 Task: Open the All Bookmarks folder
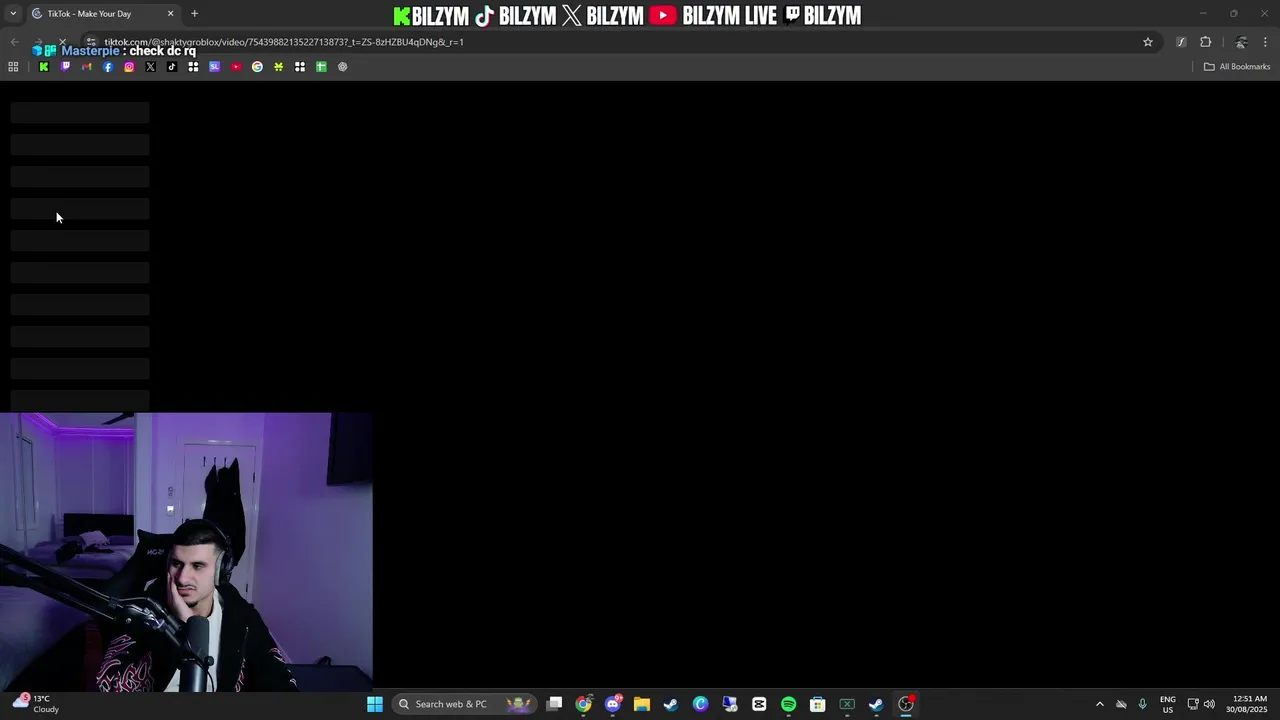click(1237, 67)
